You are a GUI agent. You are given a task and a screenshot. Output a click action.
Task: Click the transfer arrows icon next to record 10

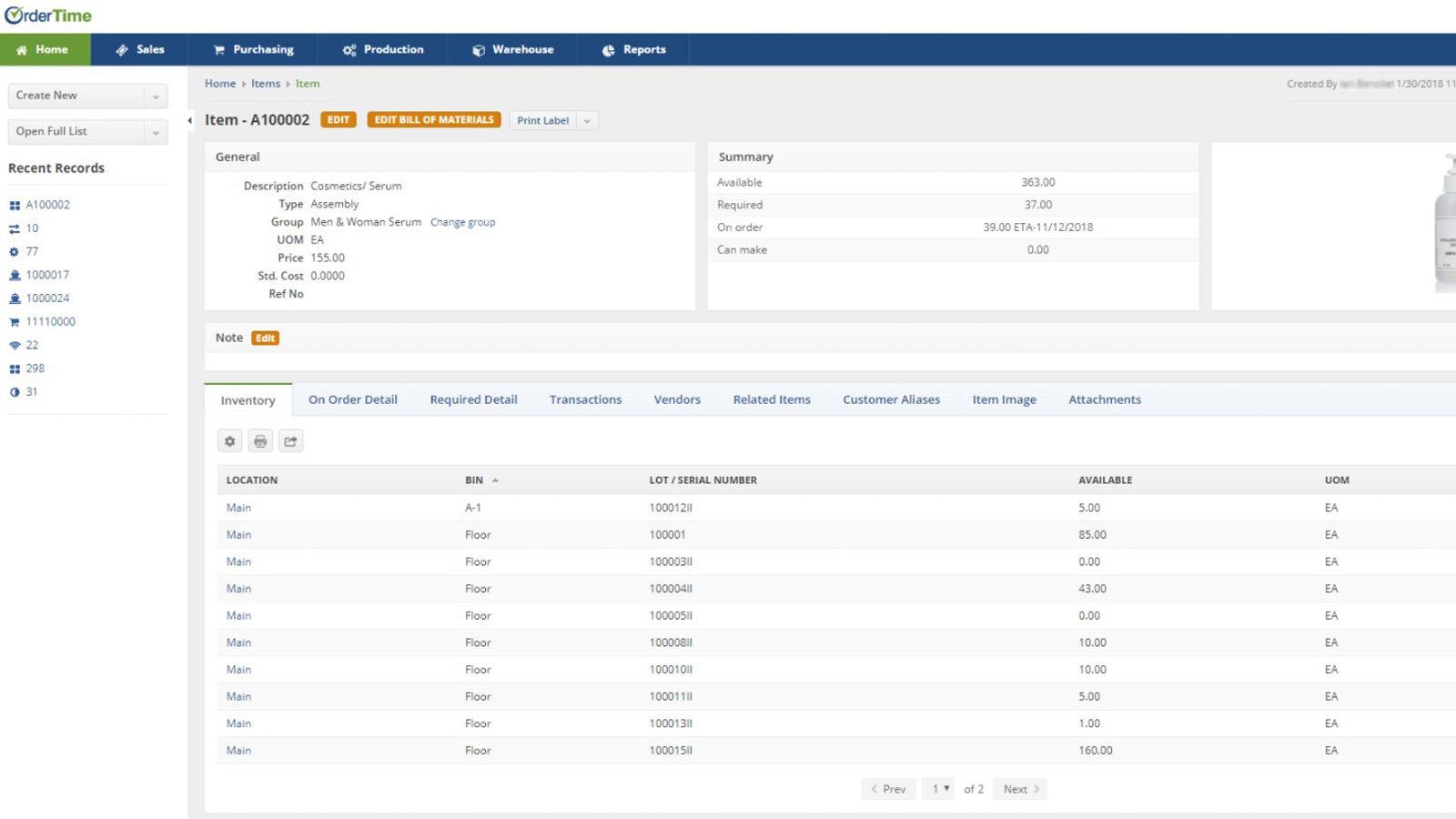click(x=14, y=227)
